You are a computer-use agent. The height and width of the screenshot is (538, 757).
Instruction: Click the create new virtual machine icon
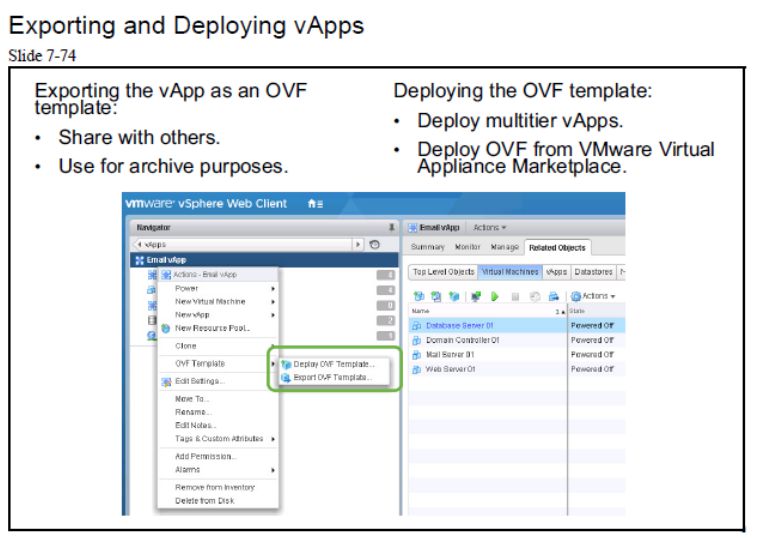click(418, 296)
